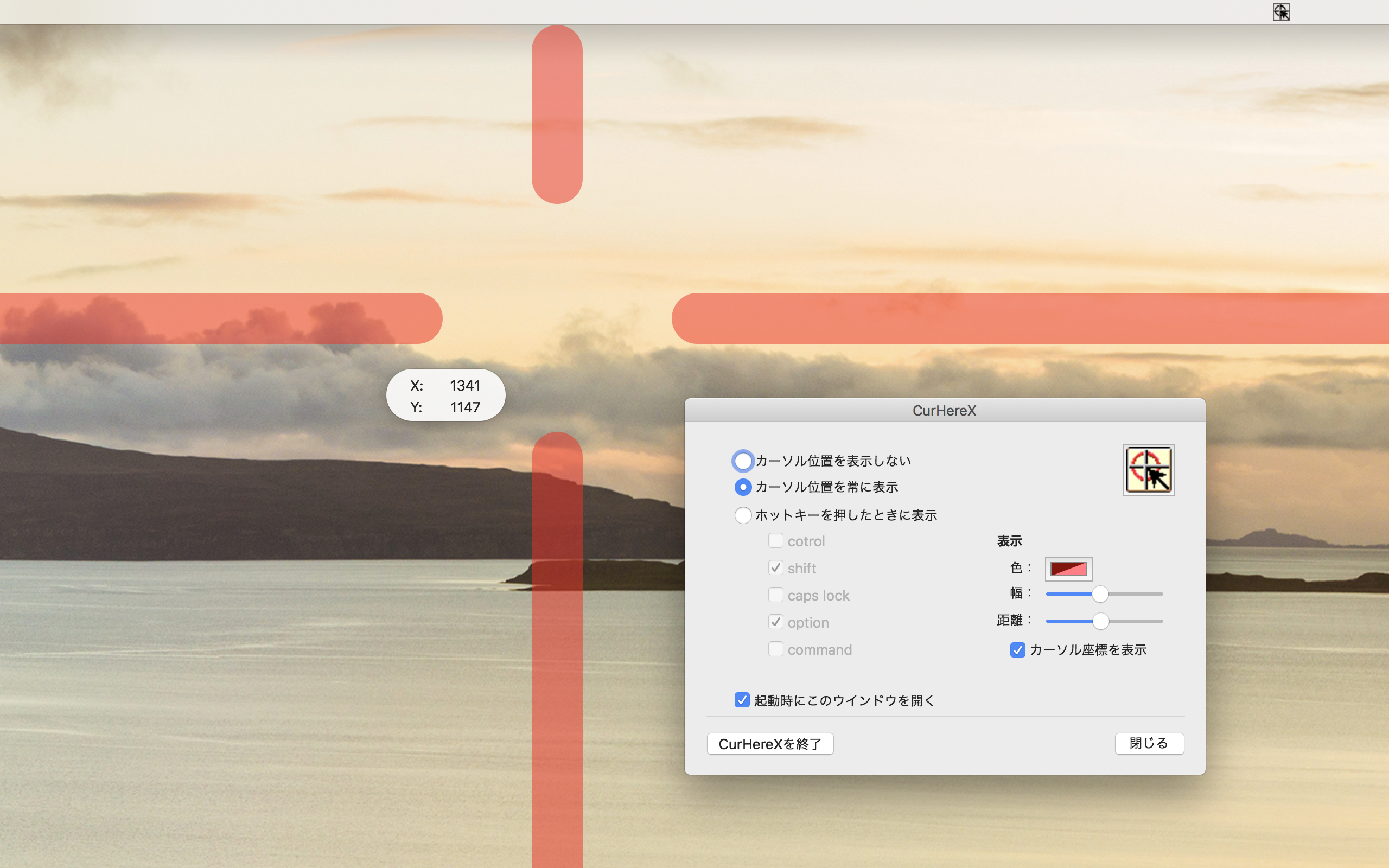Click the CurHereXを終了 quit button
Screen dimensions: 1389x868
[x=770, y=744]
